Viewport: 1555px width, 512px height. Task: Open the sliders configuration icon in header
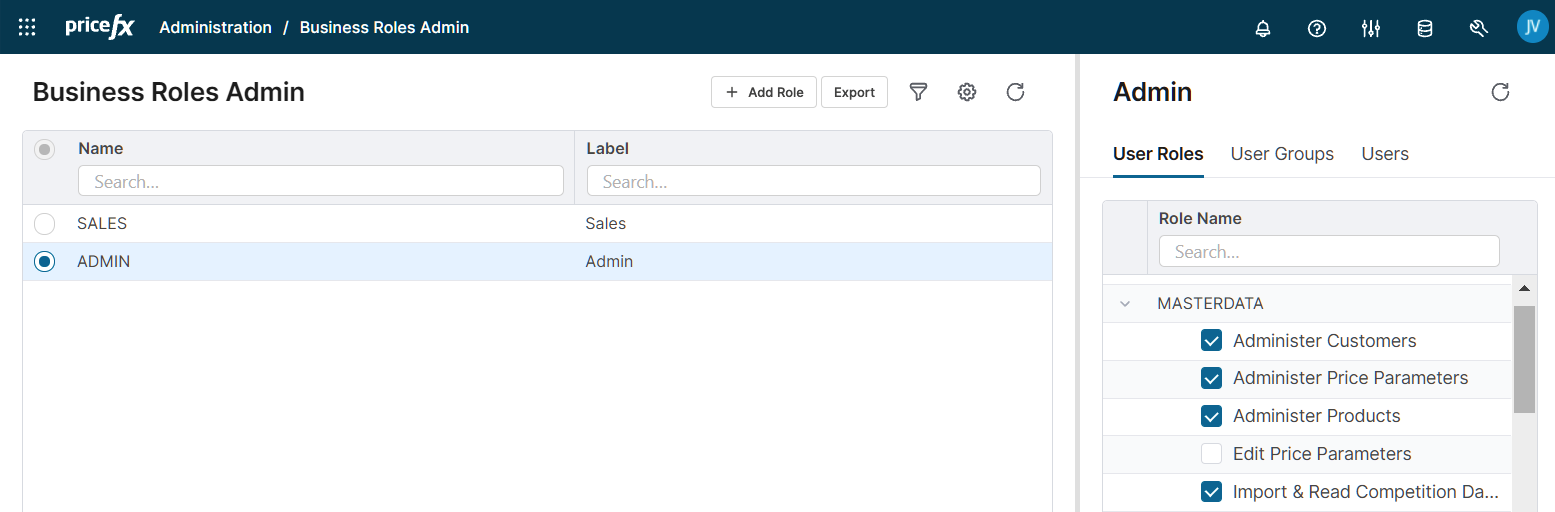click(1371, 28)
